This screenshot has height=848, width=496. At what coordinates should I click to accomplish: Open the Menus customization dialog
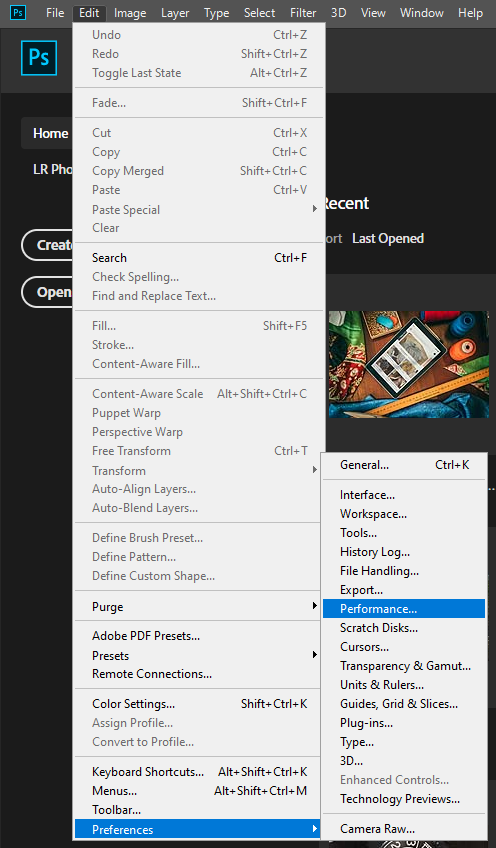[x=199, y=791]
